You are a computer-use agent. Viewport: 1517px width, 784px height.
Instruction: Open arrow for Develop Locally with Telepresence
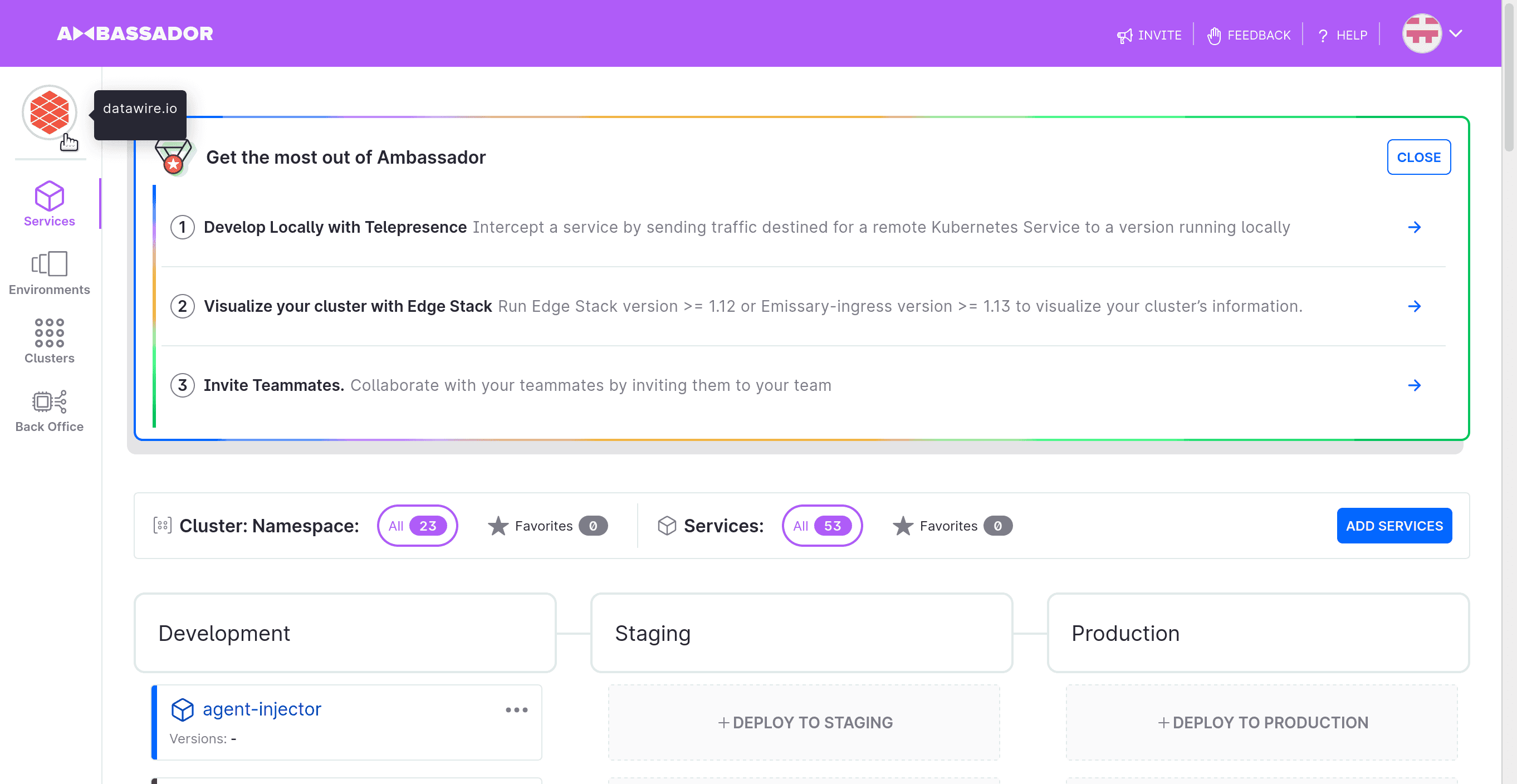1414,227
